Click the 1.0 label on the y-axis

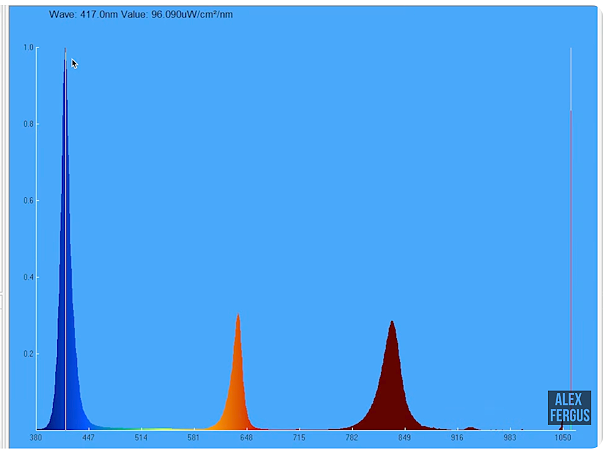tap(28, 48)
